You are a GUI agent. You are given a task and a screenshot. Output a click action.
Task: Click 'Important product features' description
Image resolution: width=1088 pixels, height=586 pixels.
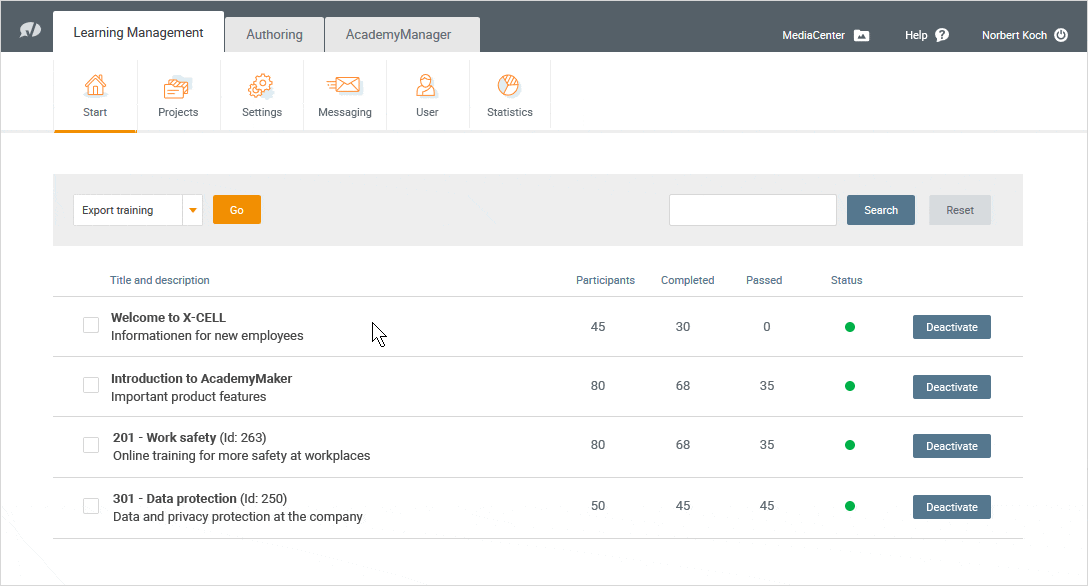pyautogui.click(x=189, y=397)
